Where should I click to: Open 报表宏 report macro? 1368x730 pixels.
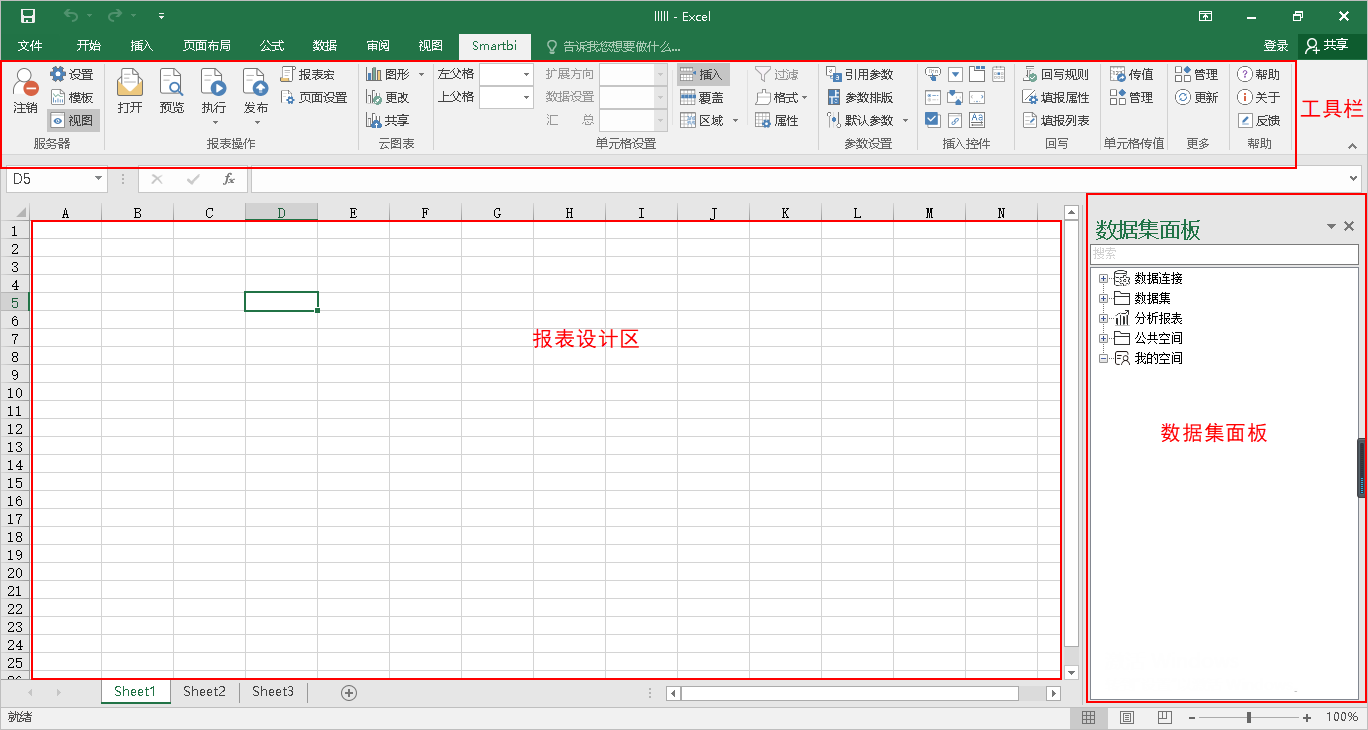click(308, 74)
